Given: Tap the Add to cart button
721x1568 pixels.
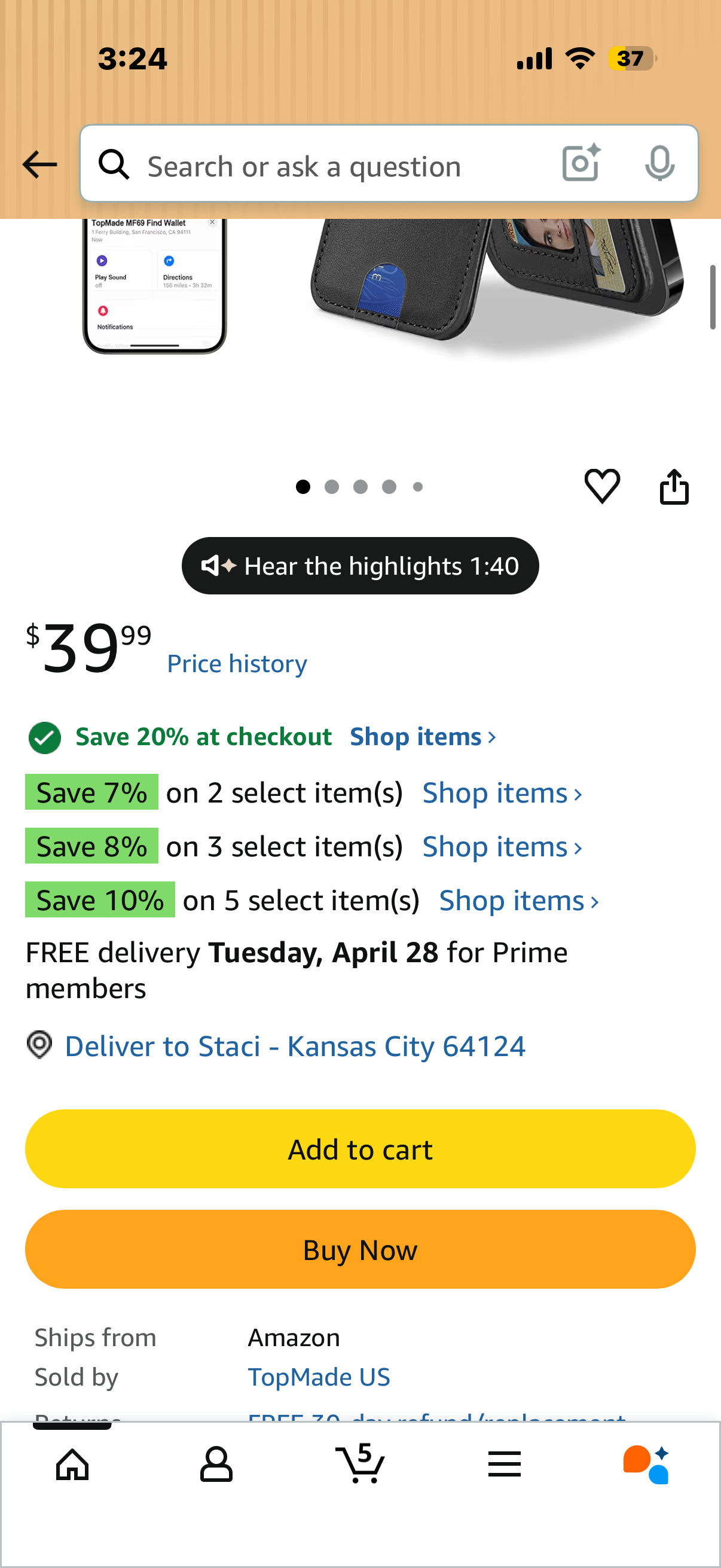Looking at the screenshot, I should (x=360, y=1149).
